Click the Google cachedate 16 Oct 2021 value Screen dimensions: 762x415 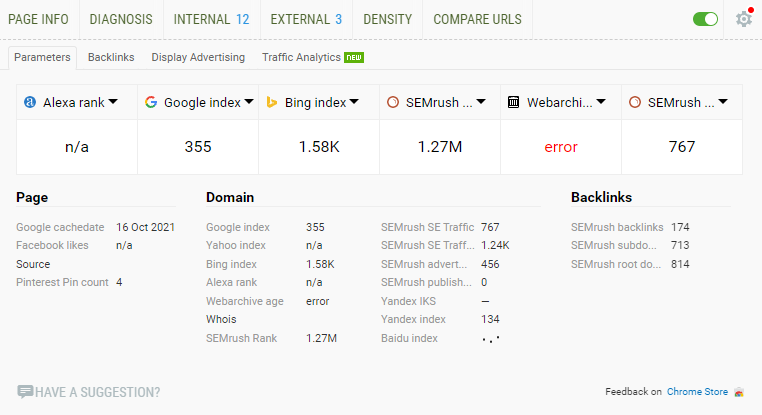145,227
